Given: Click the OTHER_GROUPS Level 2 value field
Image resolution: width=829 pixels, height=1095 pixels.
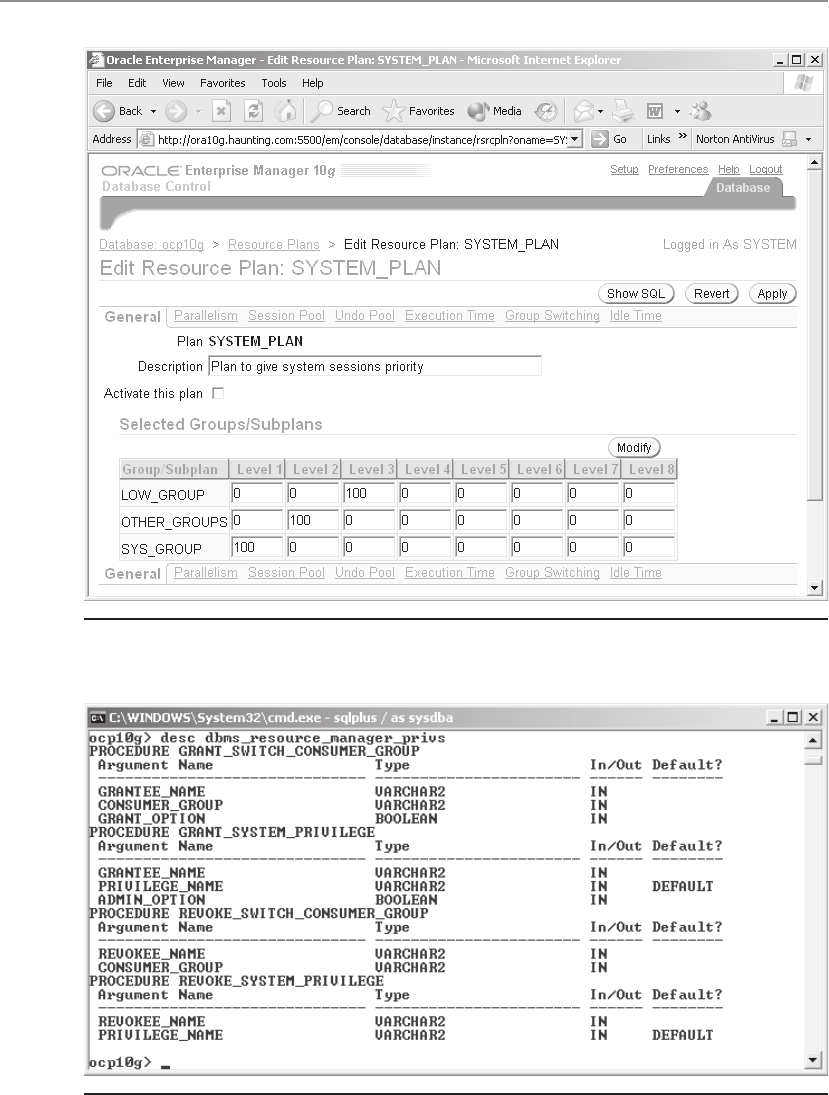Looking at the screenshot, I should [312, 520].
